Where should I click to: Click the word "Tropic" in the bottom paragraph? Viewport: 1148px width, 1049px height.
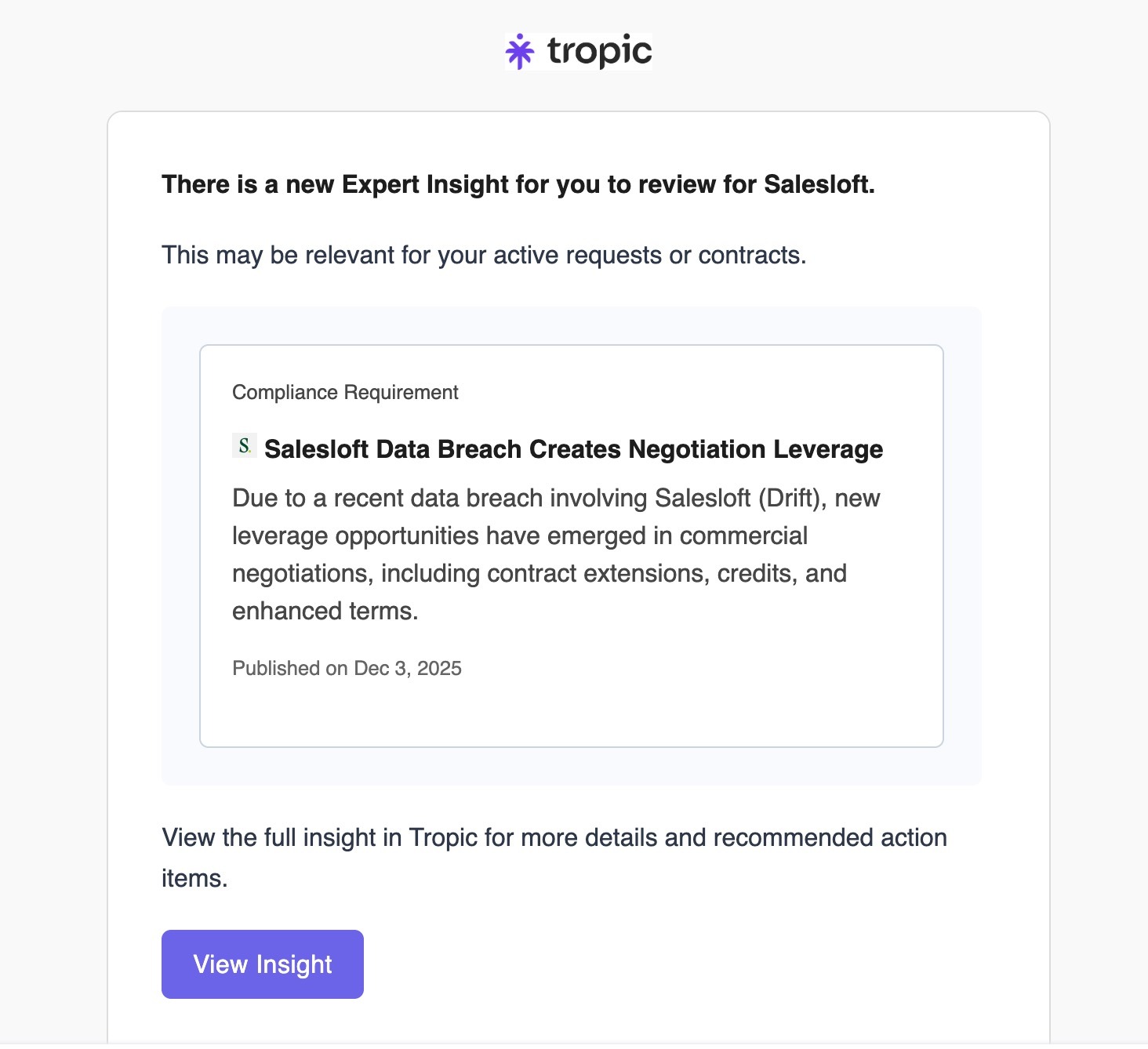pos(443,838)
